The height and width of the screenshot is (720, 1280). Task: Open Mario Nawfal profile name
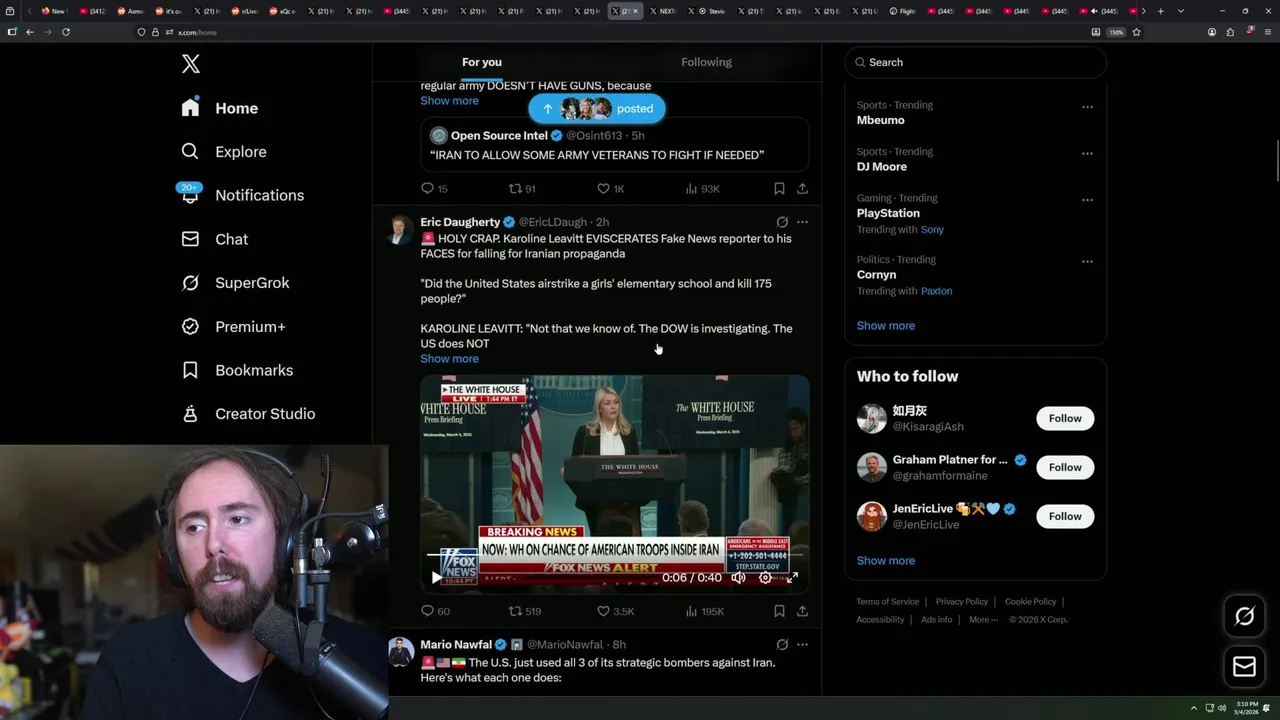[x=456, y=645]
